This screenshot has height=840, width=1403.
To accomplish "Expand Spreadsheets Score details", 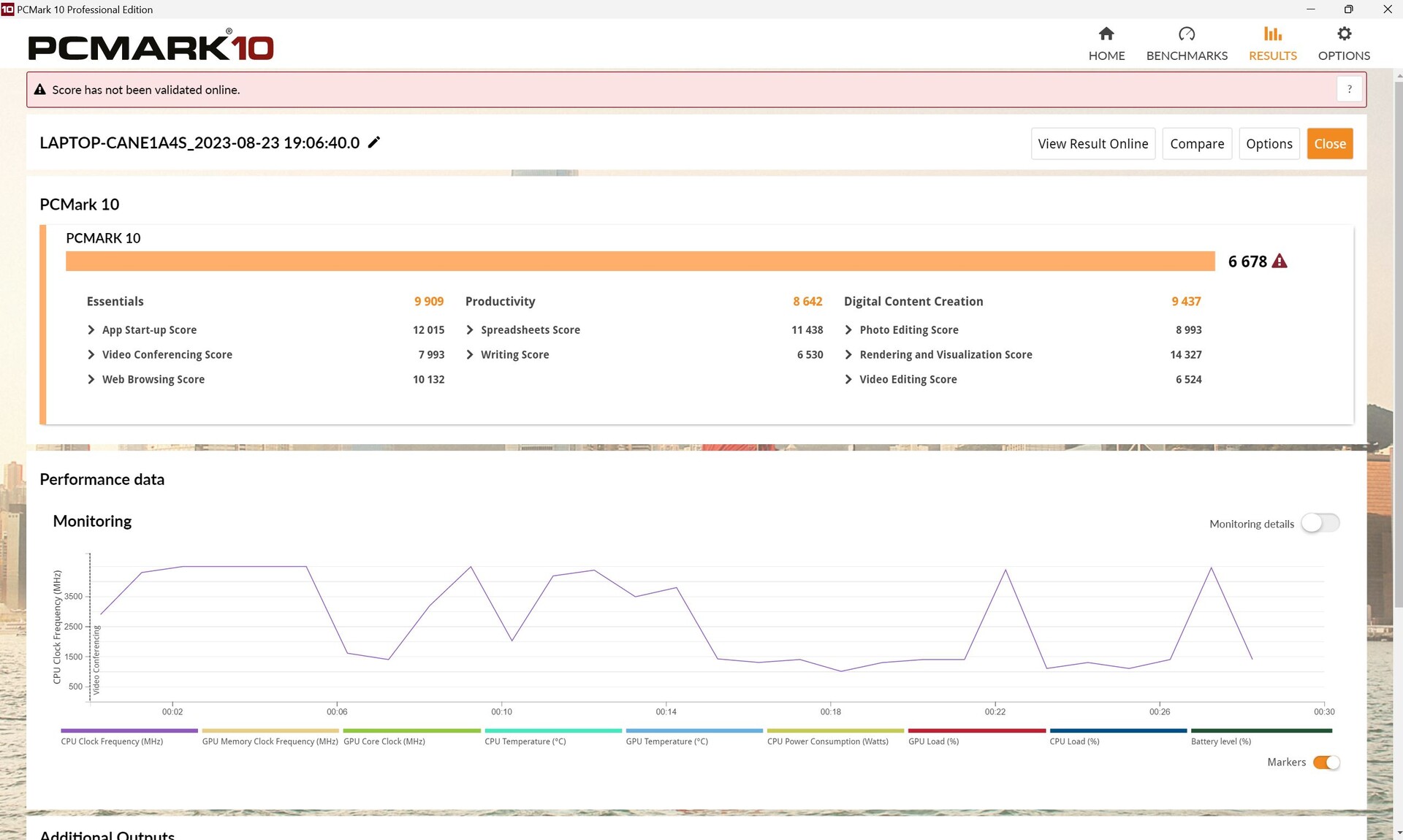I will point(470,330).
